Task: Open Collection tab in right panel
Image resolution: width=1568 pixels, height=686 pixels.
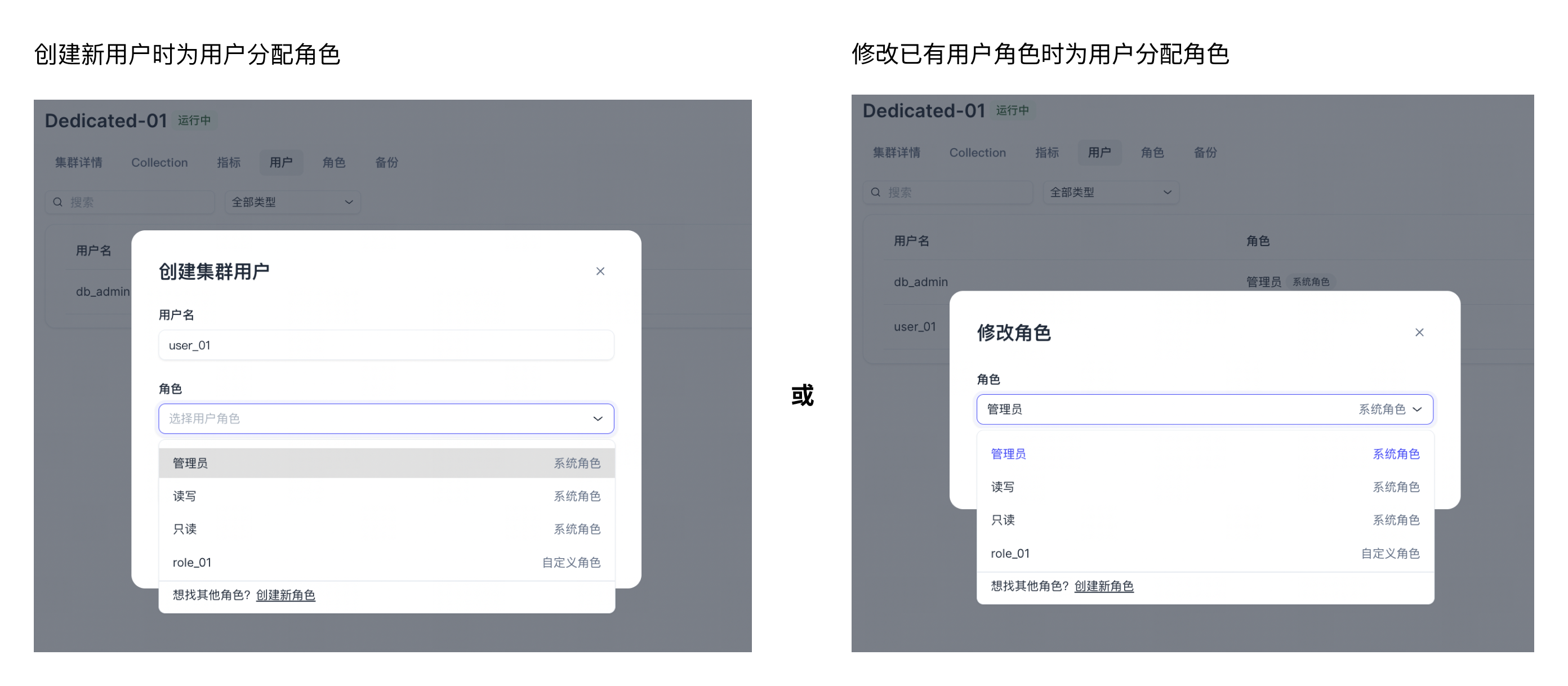Action: [x=978, y=153]
